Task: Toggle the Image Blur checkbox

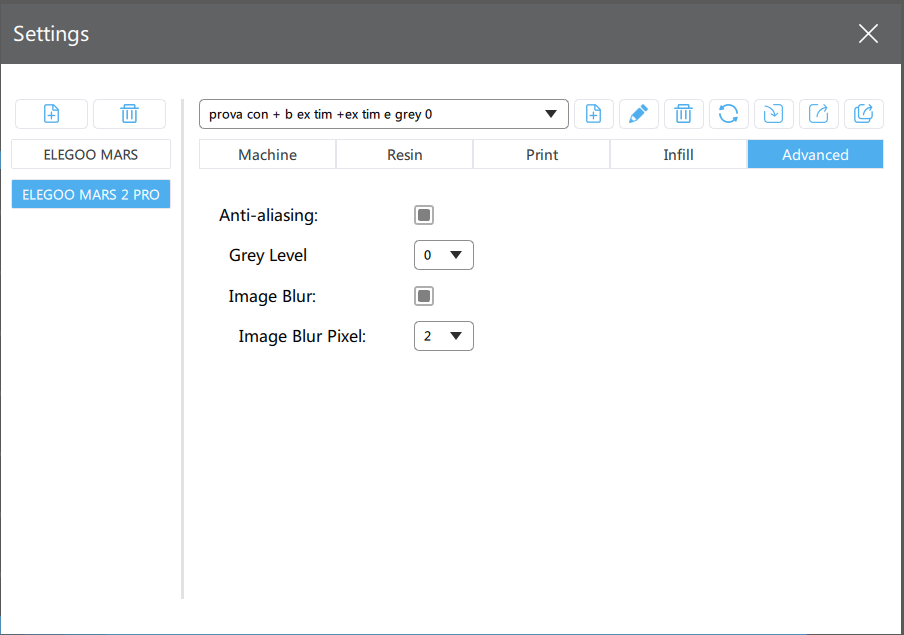Action: (424, 296)
